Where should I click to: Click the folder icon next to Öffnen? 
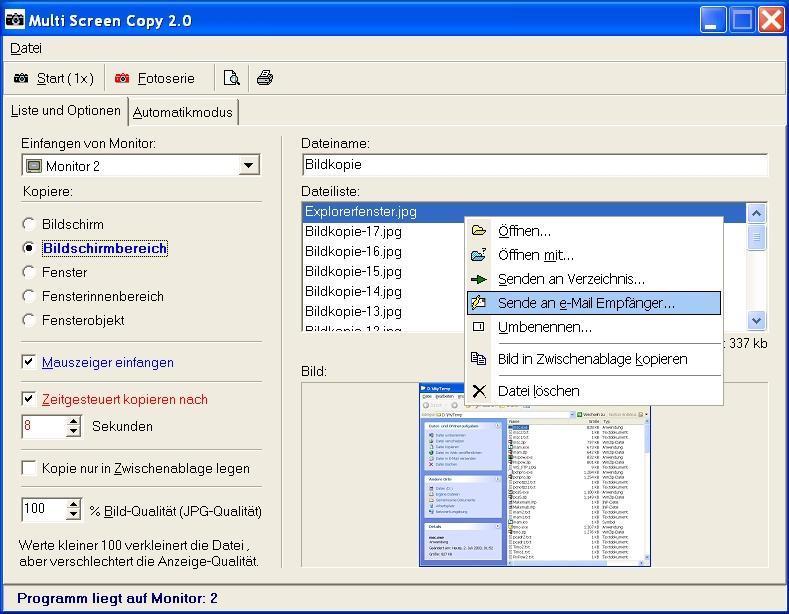[479, 231]
